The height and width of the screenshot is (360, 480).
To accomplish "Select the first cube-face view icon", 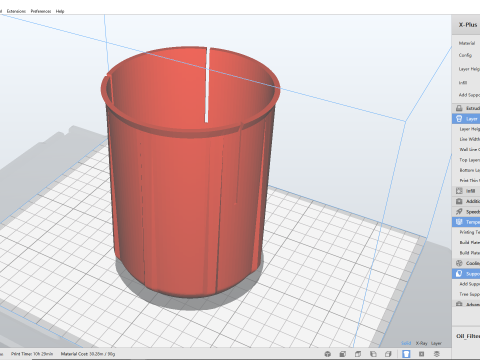I will click(x=343, y=354).
